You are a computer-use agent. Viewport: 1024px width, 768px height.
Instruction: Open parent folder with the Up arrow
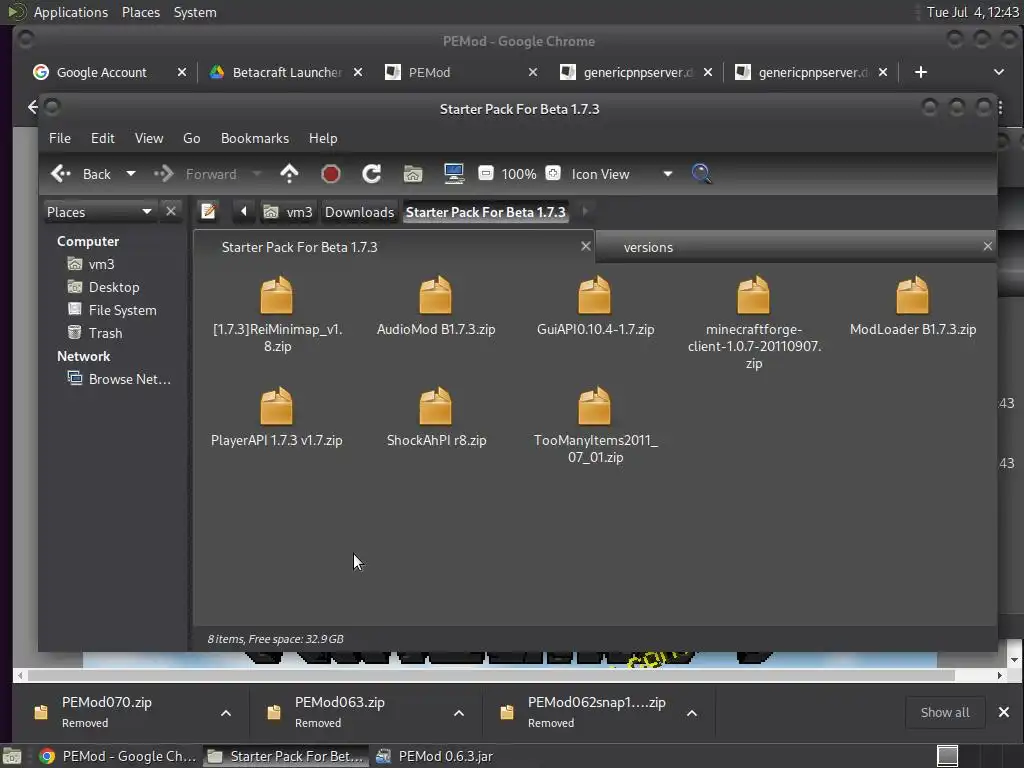click(x=289, y=174)
